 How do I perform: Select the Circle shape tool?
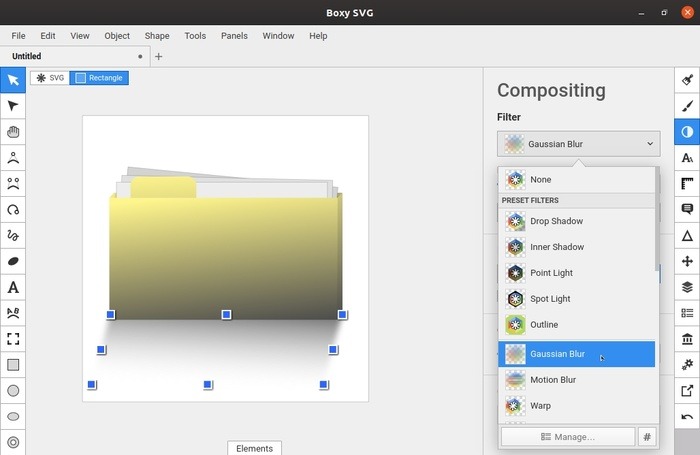pos(13,391)
